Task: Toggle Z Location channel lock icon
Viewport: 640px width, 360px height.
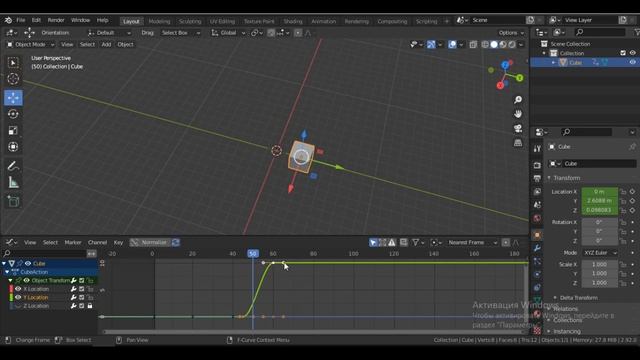Action: [90, 306]
